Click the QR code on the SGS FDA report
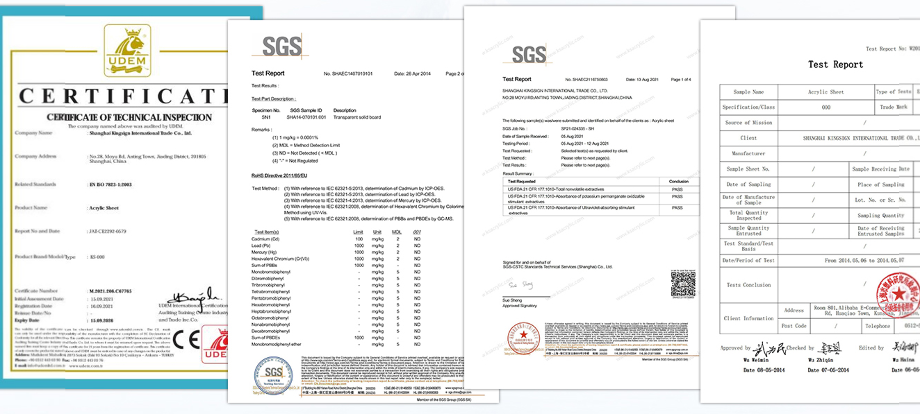The height and width of the screenshot is (414, 920). 683,283
